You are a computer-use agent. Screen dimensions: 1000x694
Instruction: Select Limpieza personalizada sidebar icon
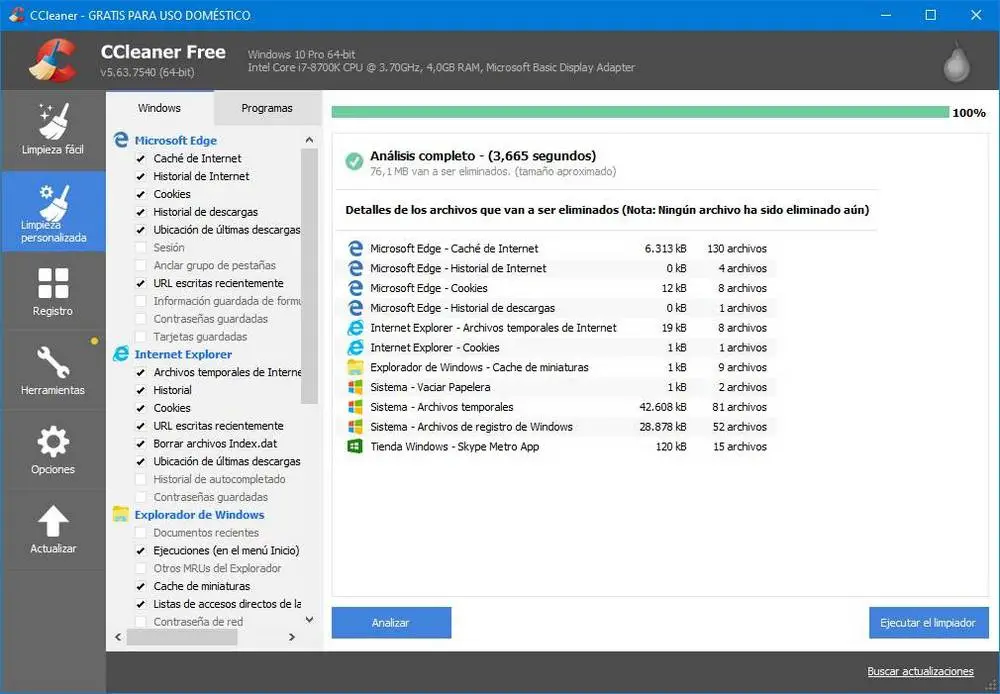[54, 202]
